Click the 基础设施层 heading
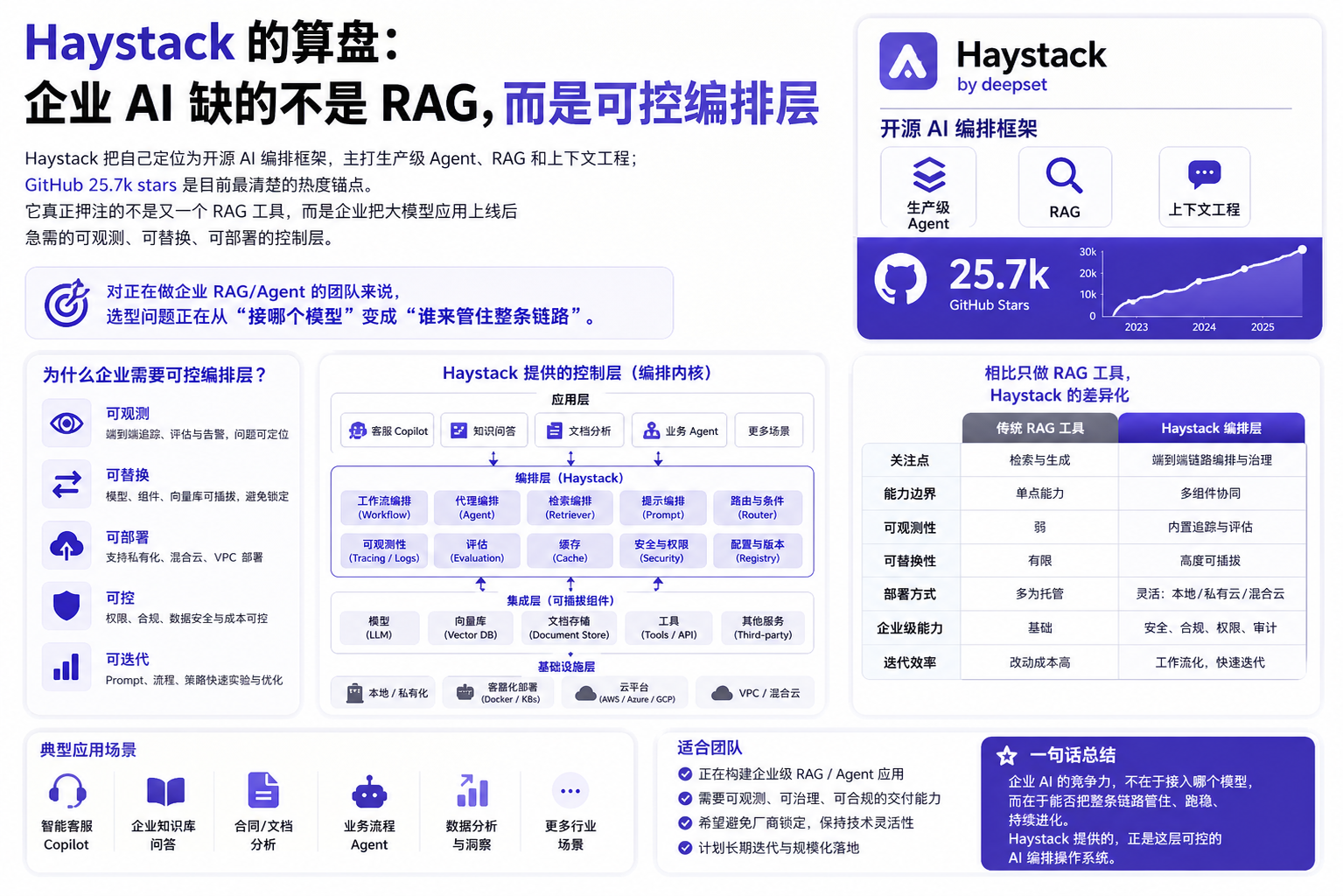1343x896 pixels. tap(566, 667)
